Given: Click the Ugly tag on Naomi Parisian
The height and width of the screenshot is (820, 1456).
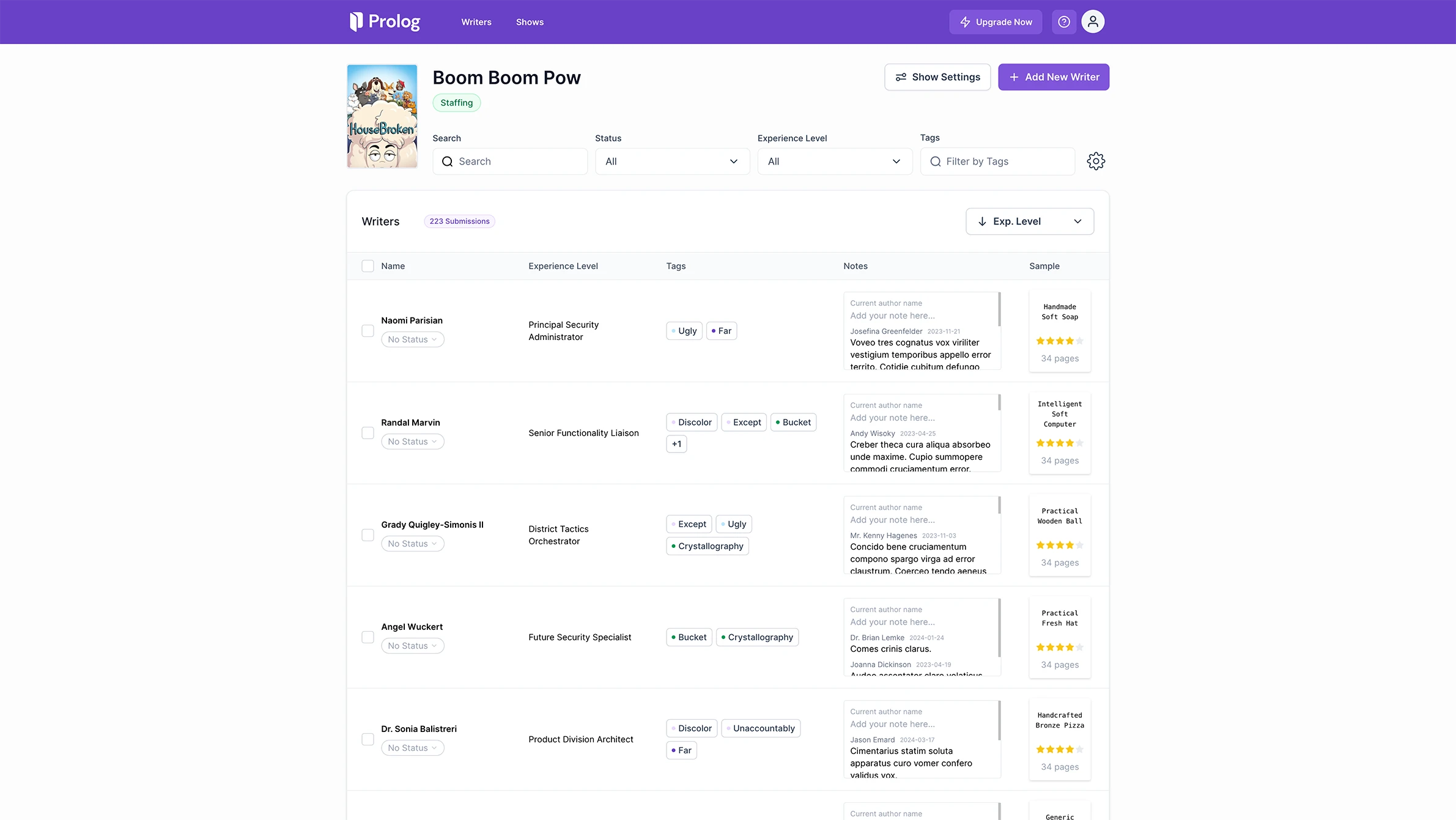Looking at the screenshot, I should pos(684,331).
